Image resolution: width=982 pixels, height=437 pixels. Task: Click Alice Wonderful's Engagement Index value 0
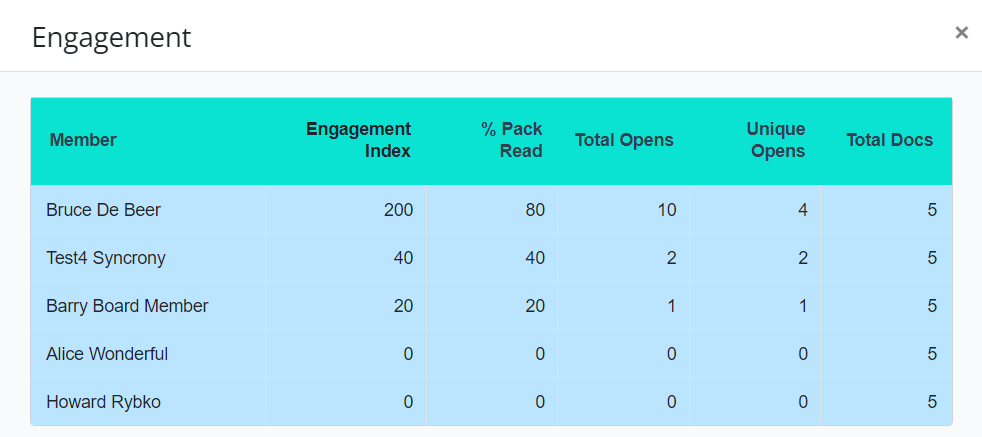pyautogui.click(x=408, y=354)
